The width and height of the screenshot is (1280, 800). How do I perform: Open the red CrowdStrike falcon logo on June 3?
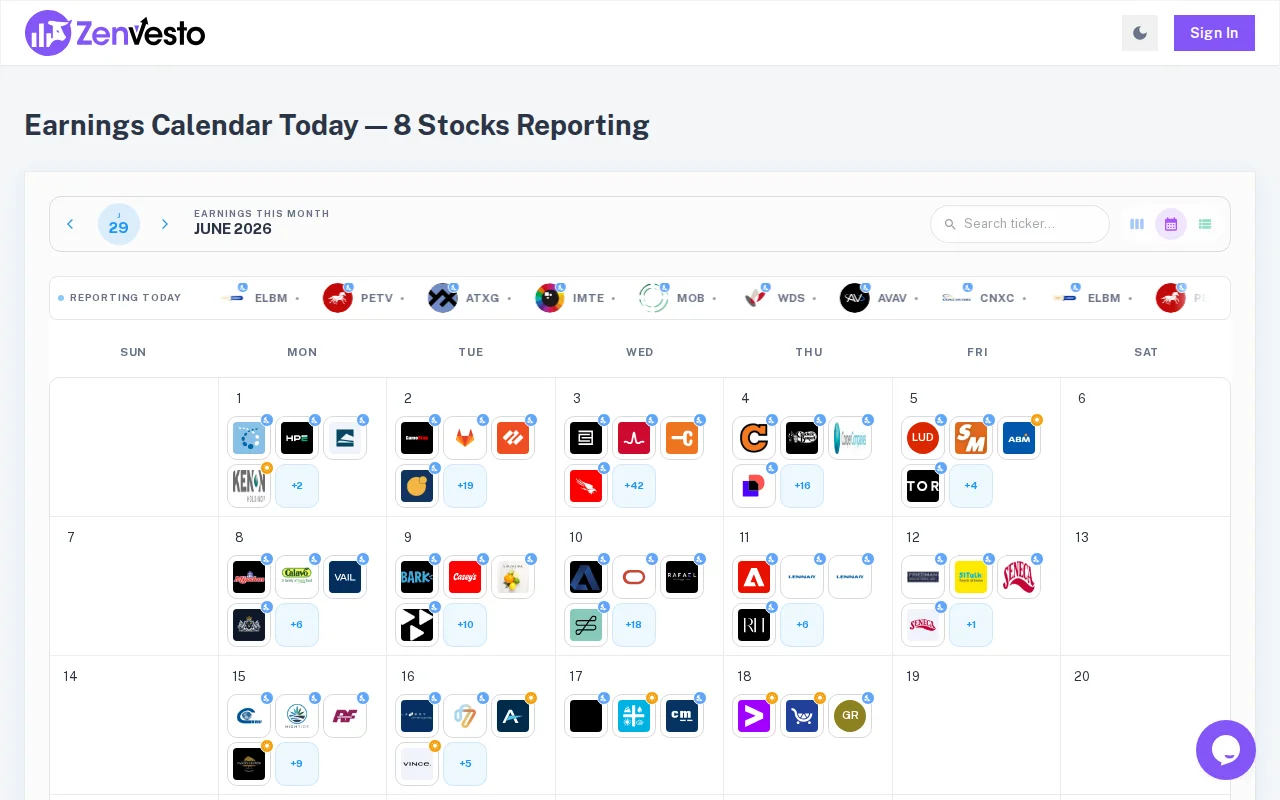[x=586, y=486]
